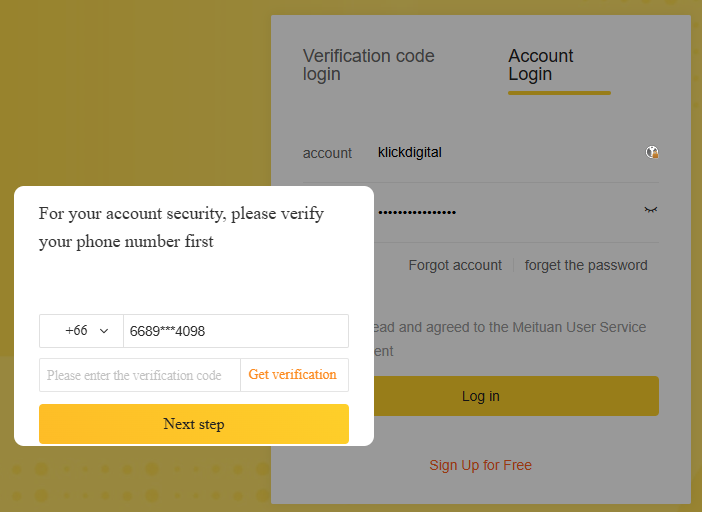Click the chevron arrow beside +66
Viewport: 702px width, 512px height.
click(x=104, y=331)
